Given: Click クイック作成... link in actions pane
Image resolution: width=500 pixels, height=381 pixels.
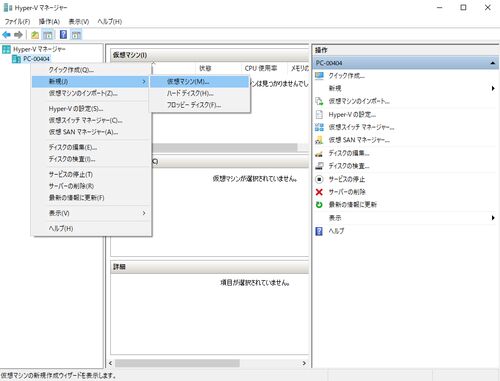Looking at the screenshot, I should (x=347, y=76).
